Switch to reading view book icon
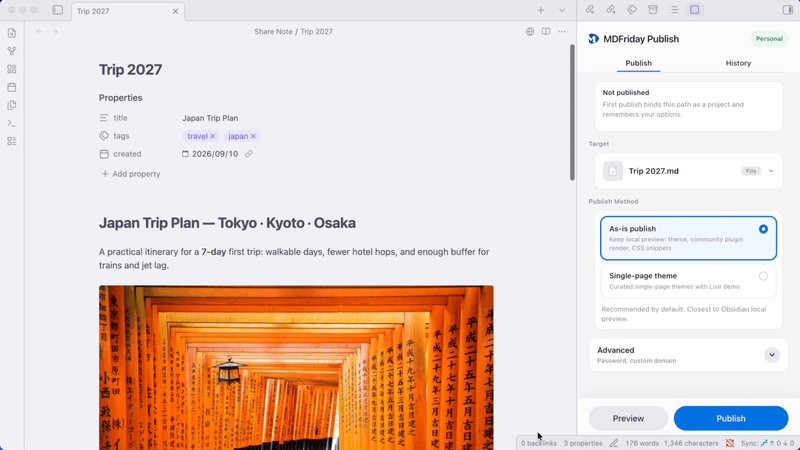The width and height of the screenshot is (800, 450). 546,32
